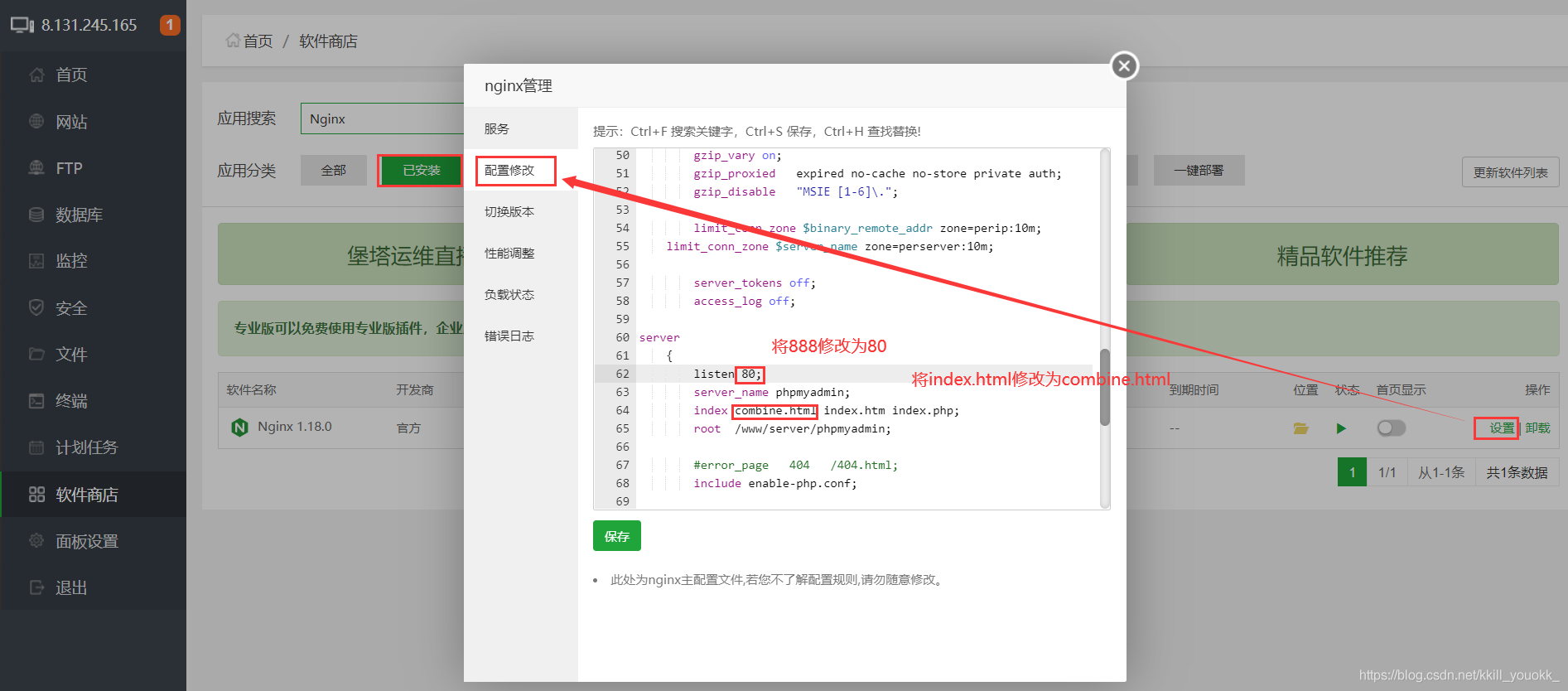Select the 已安装 category button
This screenshot has width=1568, height=691.
pos(422,170)
